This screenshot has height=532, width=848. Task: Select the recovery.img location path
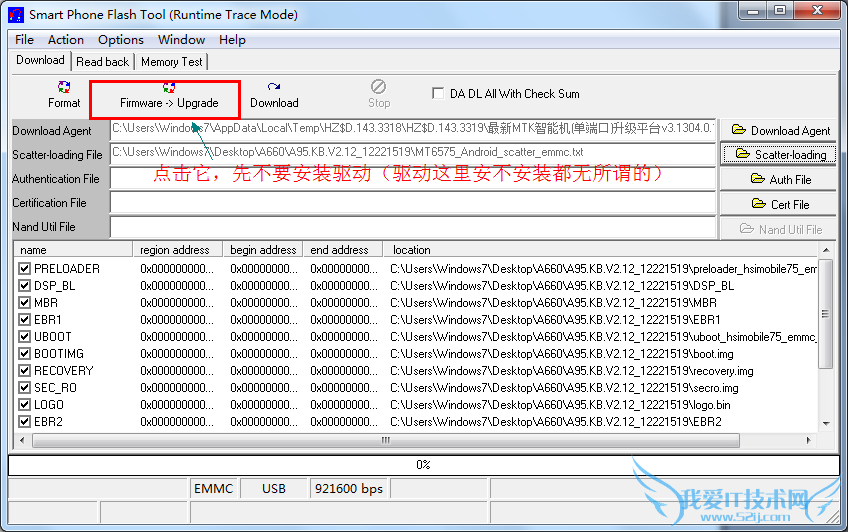(572, 371)
